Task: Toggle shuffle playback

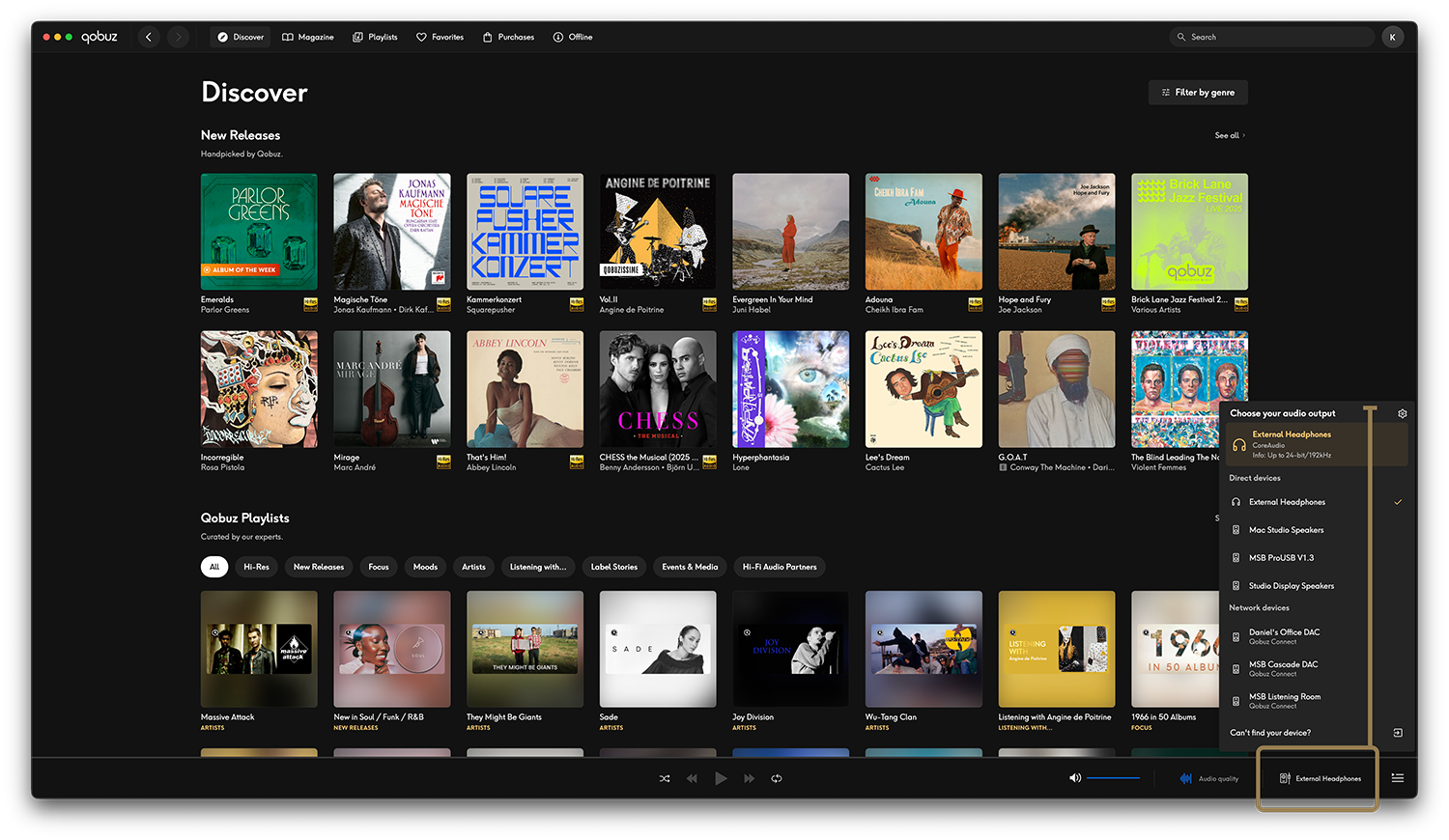Action: (665, 778)
